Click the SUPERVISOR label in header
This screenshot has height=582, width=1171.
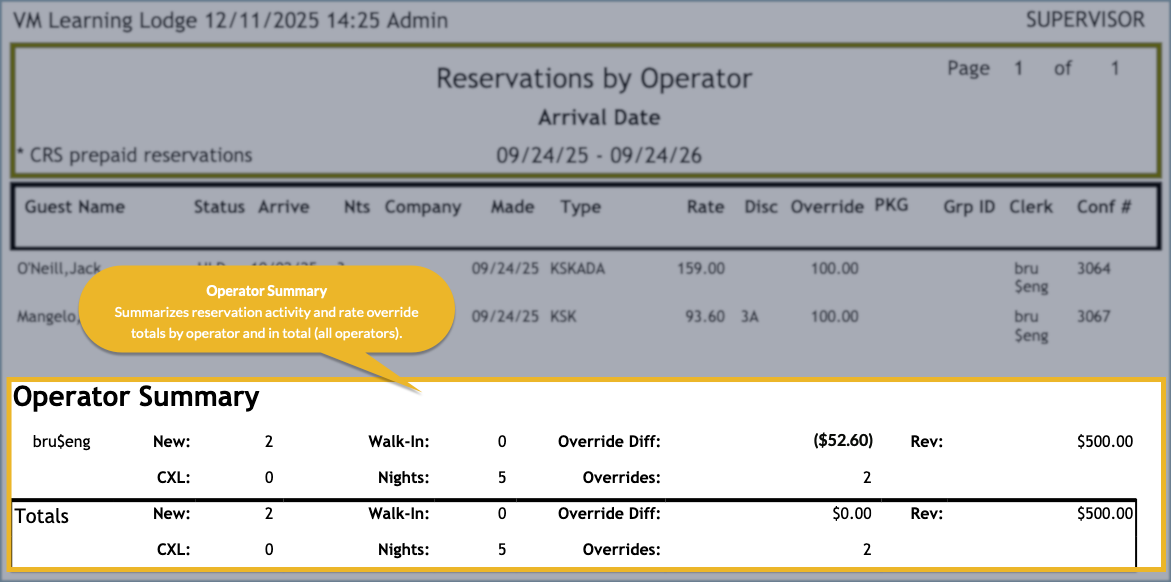(x=1085, y=20)
